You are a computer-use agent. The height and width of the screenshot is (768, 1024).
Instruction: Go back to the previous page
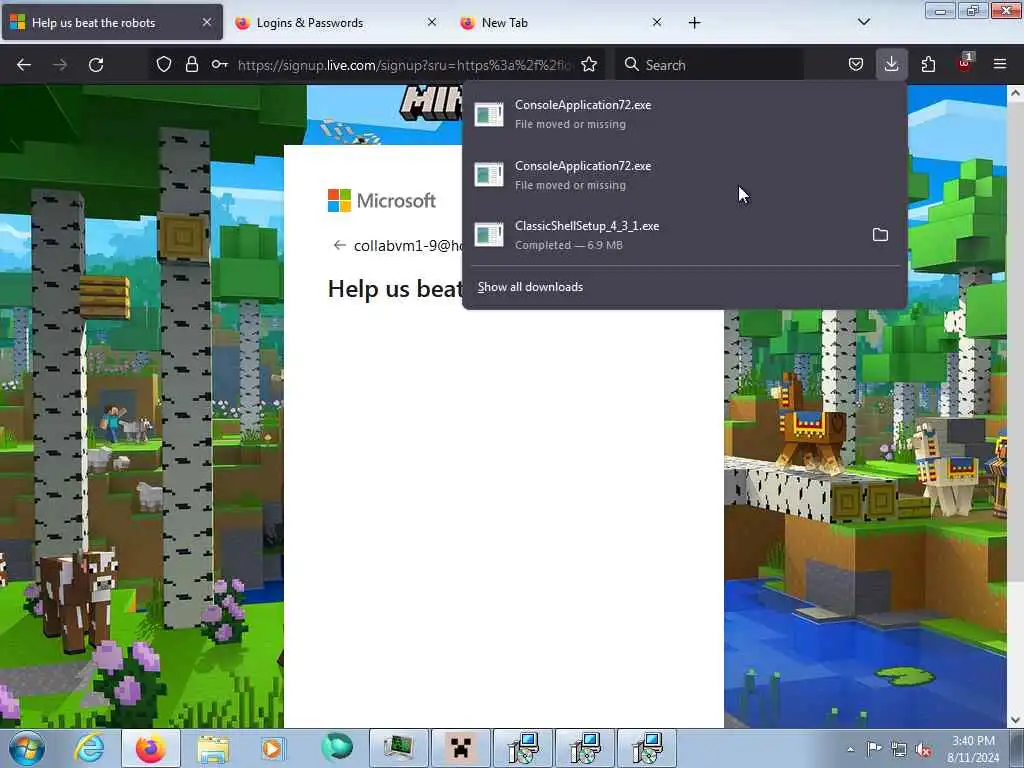click(24, 65)
